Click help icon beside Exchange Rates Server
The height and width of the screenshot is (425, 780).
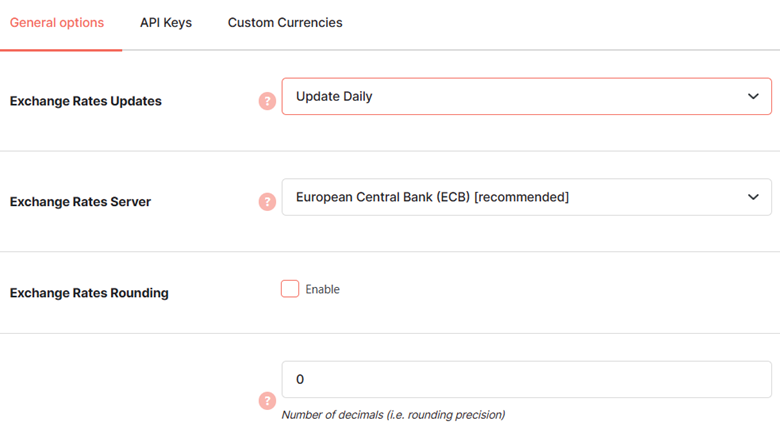[267, 202]
